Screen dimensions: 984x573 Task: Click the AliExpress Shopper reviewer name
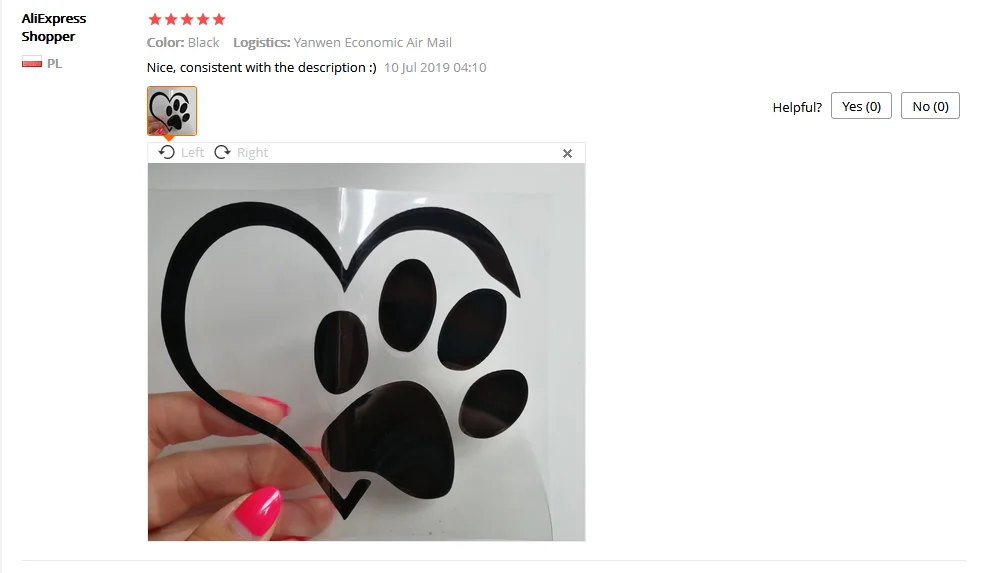click(54, 28)
